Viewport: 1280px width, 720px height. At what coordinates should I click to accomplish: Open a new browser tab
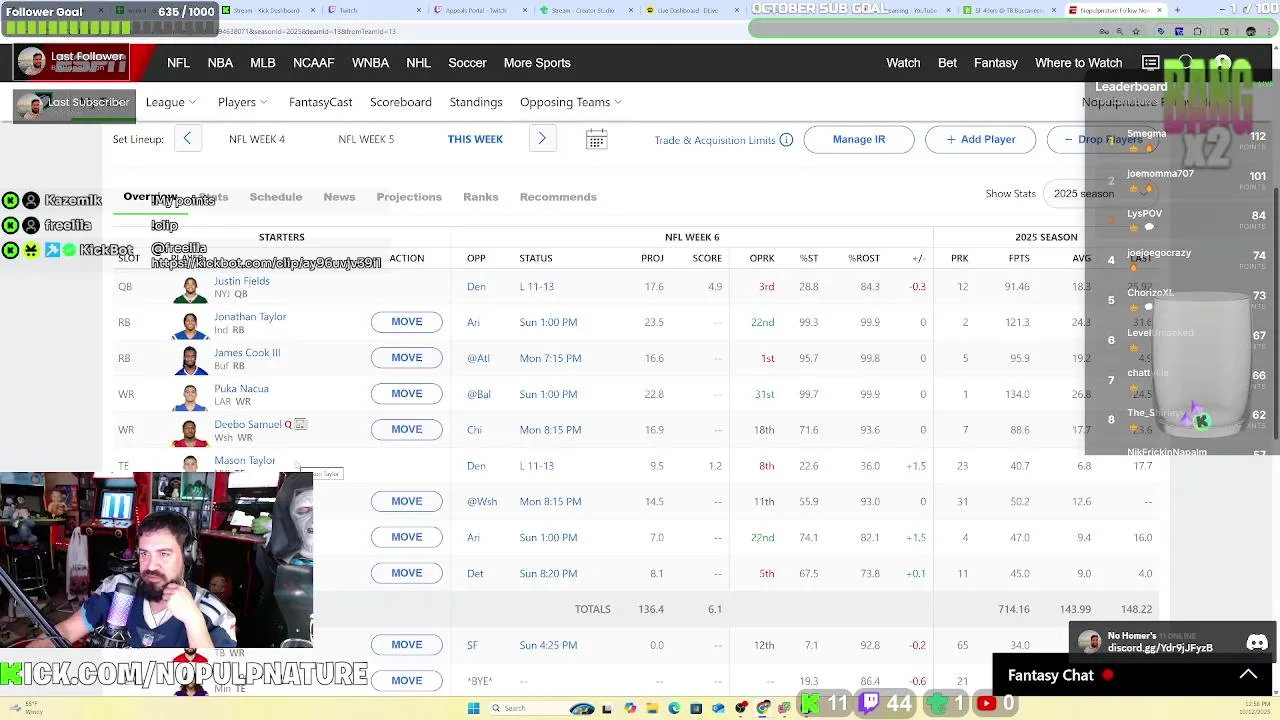1179,10
